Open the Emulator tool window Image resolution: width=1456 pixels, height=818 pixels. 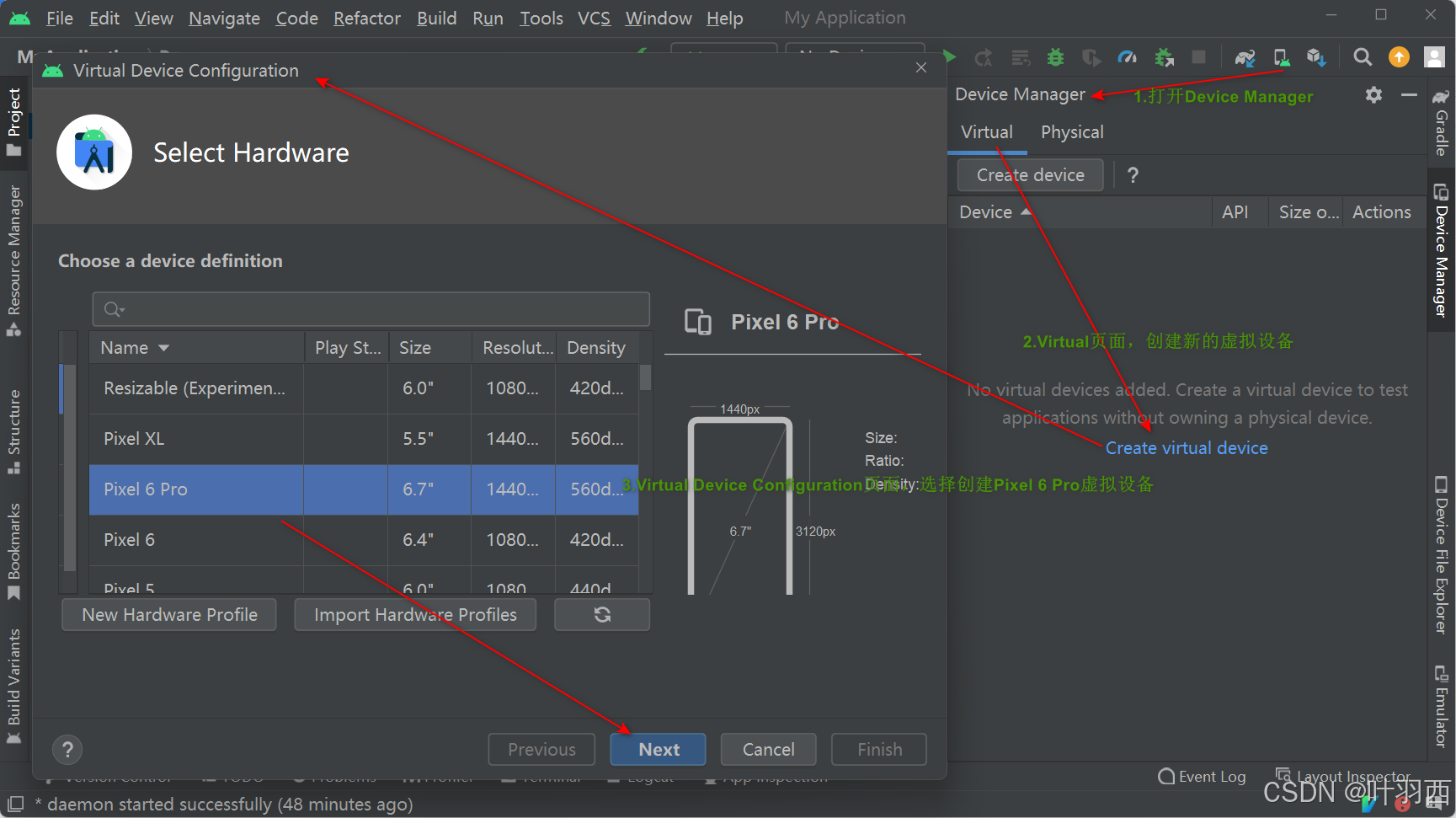click(x=1441, y=706)
